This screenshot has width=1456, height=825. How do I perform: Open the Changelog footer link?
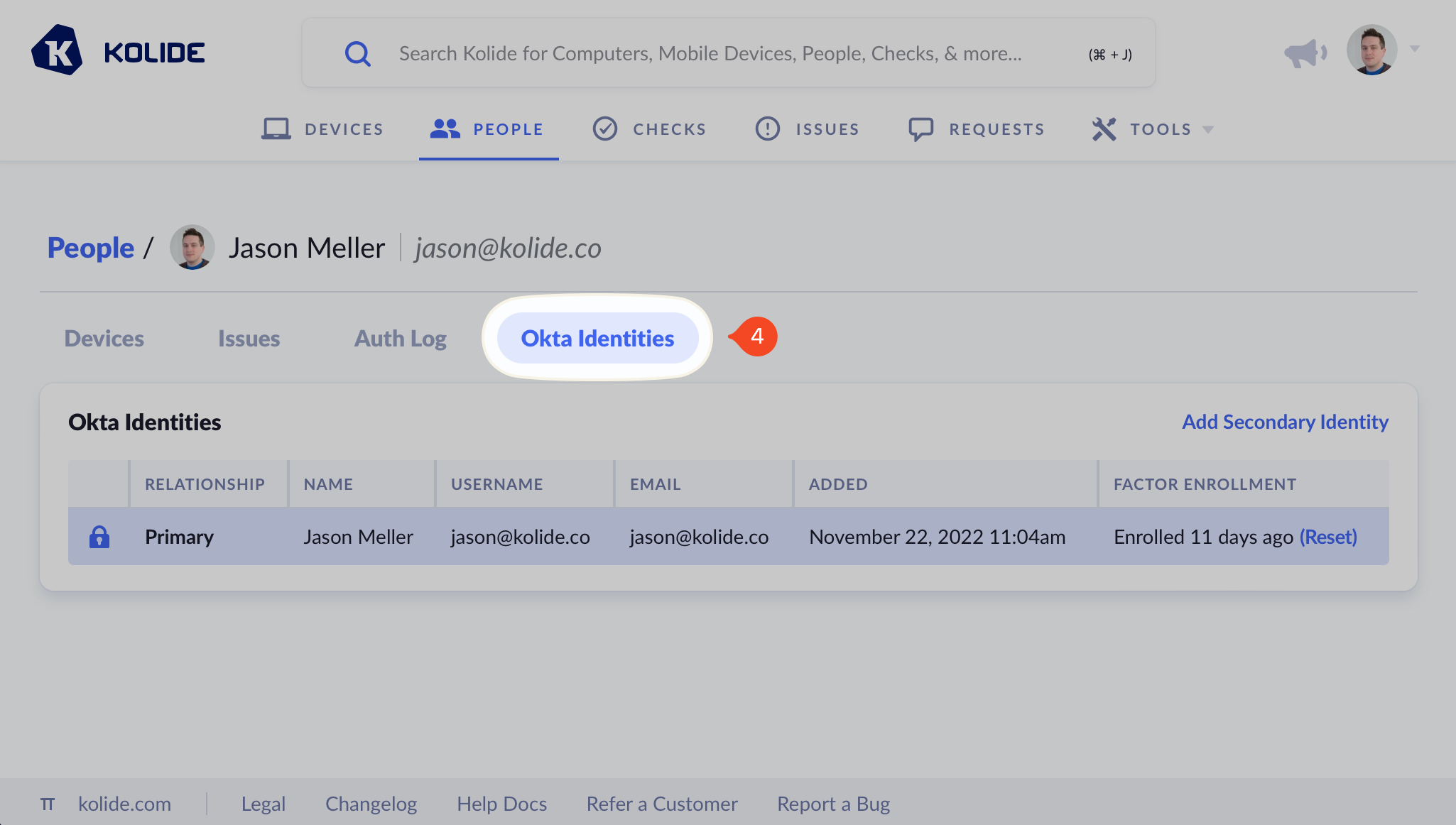[x=371, y=804]
